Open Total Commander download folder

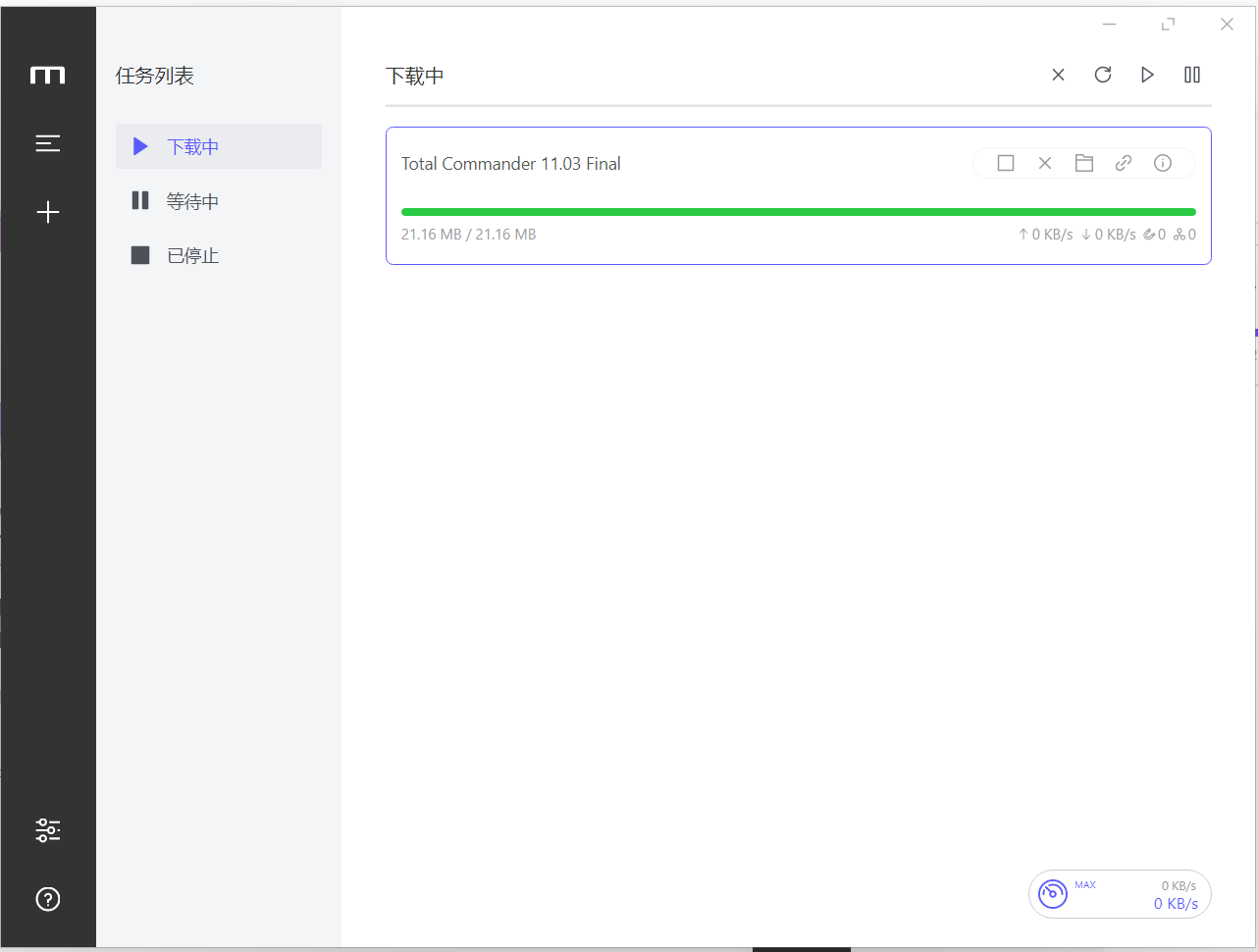[x=1084, y=163]
